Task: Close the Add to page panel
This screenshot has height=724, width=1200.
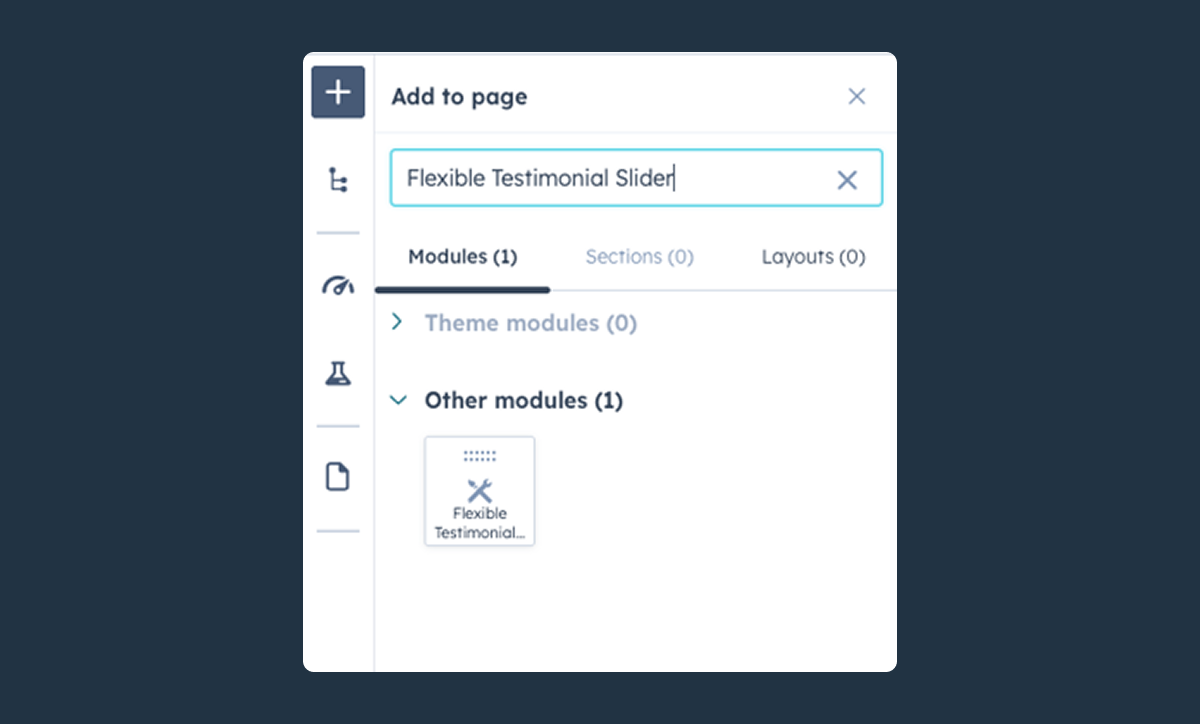Action: (x=857, y=96)
